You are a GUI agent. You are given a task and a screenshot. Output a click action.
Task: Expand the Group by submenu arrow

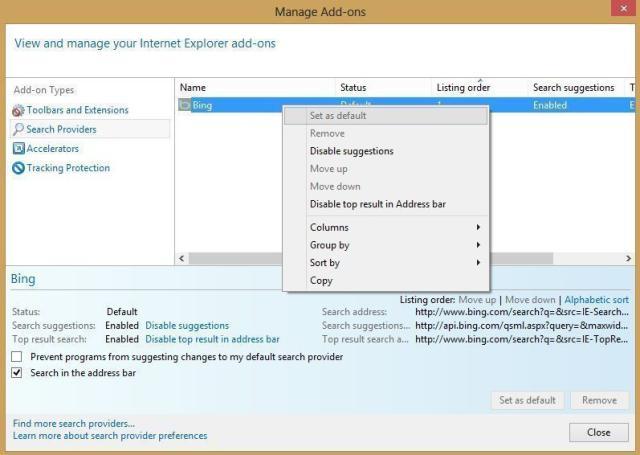[x=478, y=245]
